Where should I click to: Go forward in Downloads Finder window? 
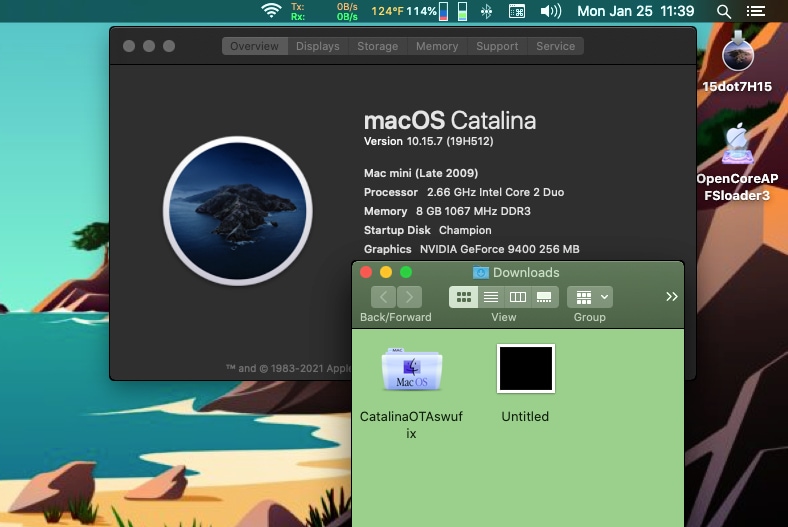coord(409,297)
